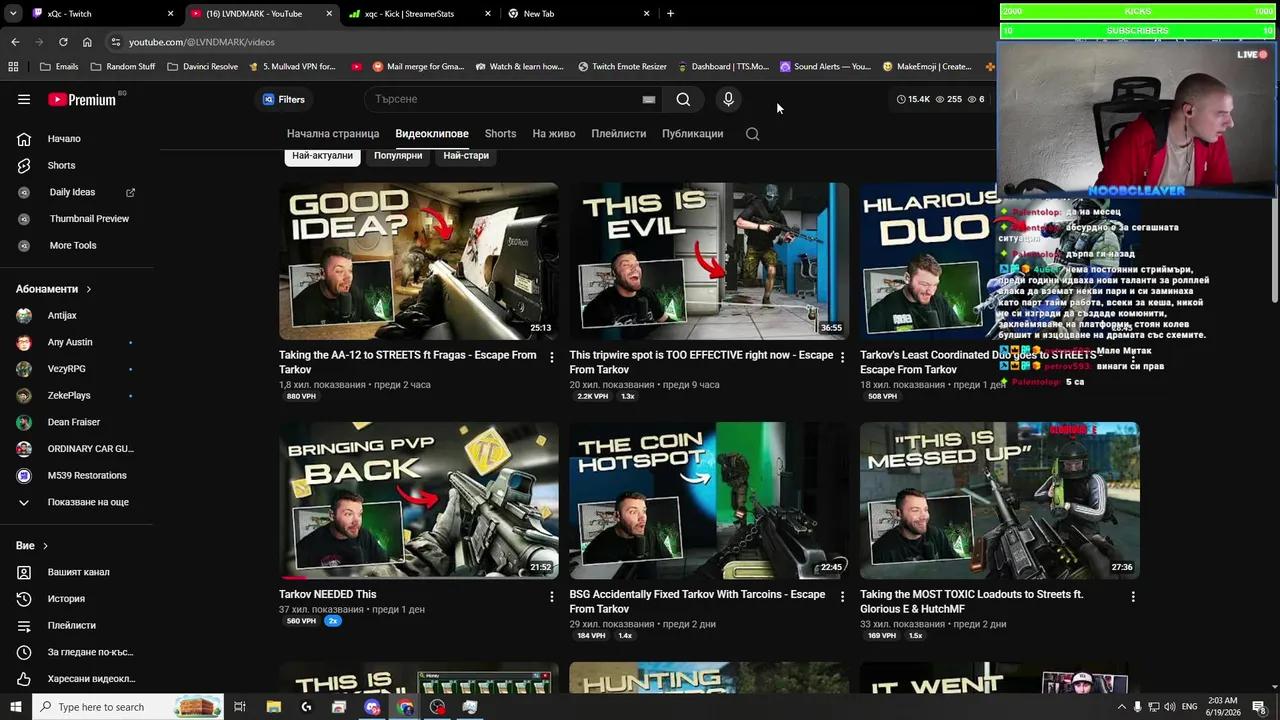Screen dimensions: 1280x720
Task: Open Начало home in sidebar
Action: click(64, 139)
